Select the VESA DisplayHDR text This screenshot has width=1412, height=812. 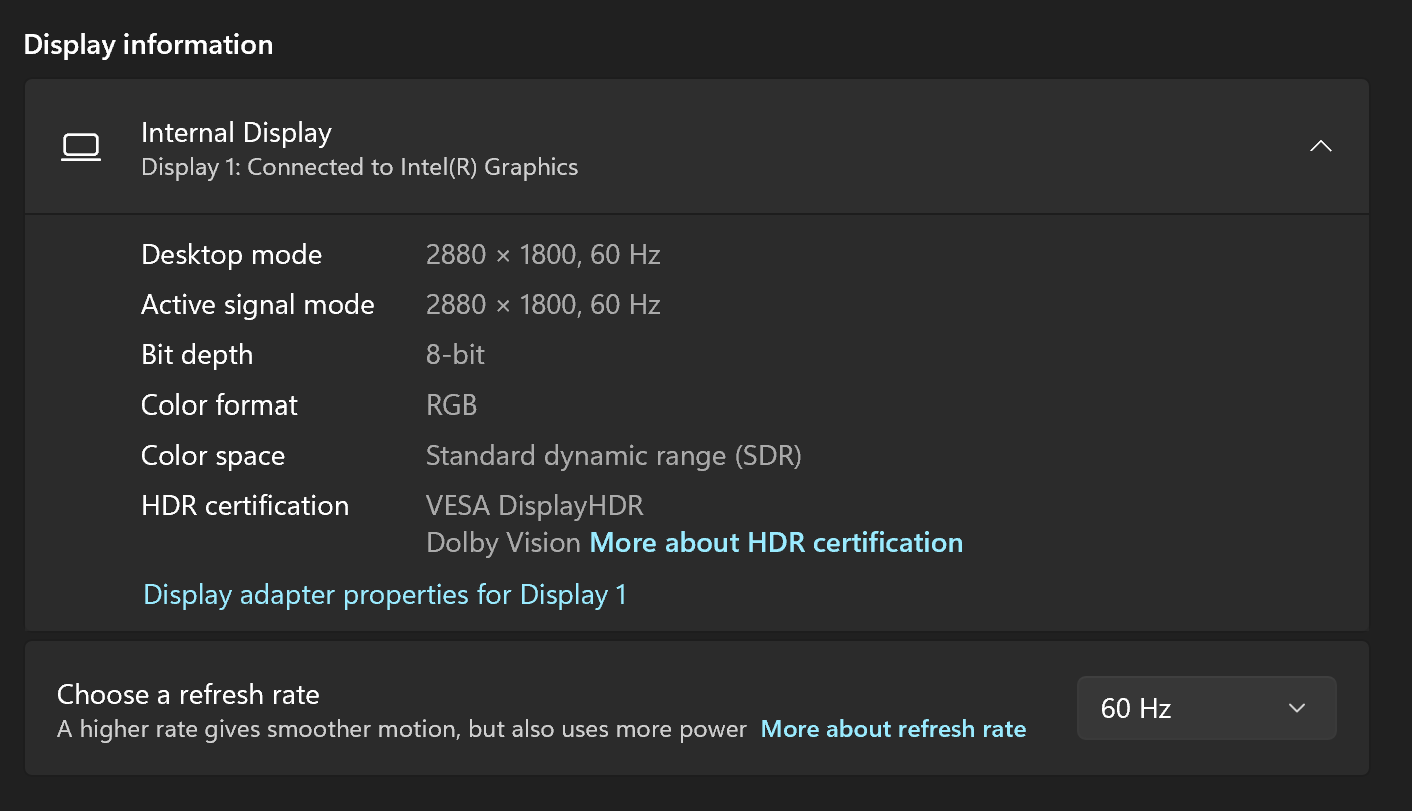point(534,506)
